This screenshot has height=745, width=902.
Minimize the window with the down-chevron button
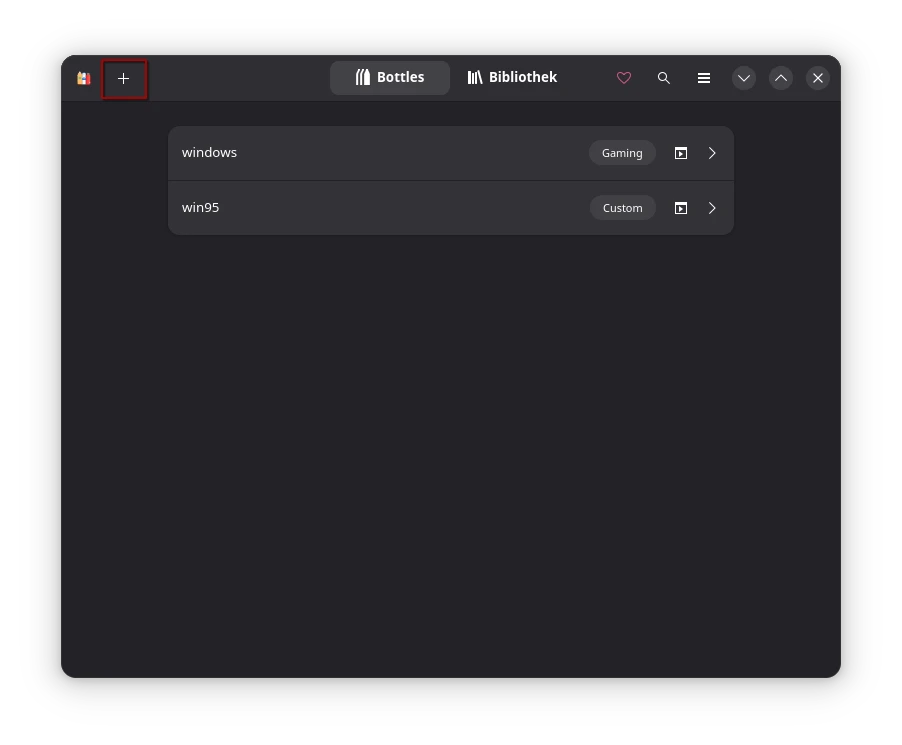pyautogui.click(x=744, y=78)
